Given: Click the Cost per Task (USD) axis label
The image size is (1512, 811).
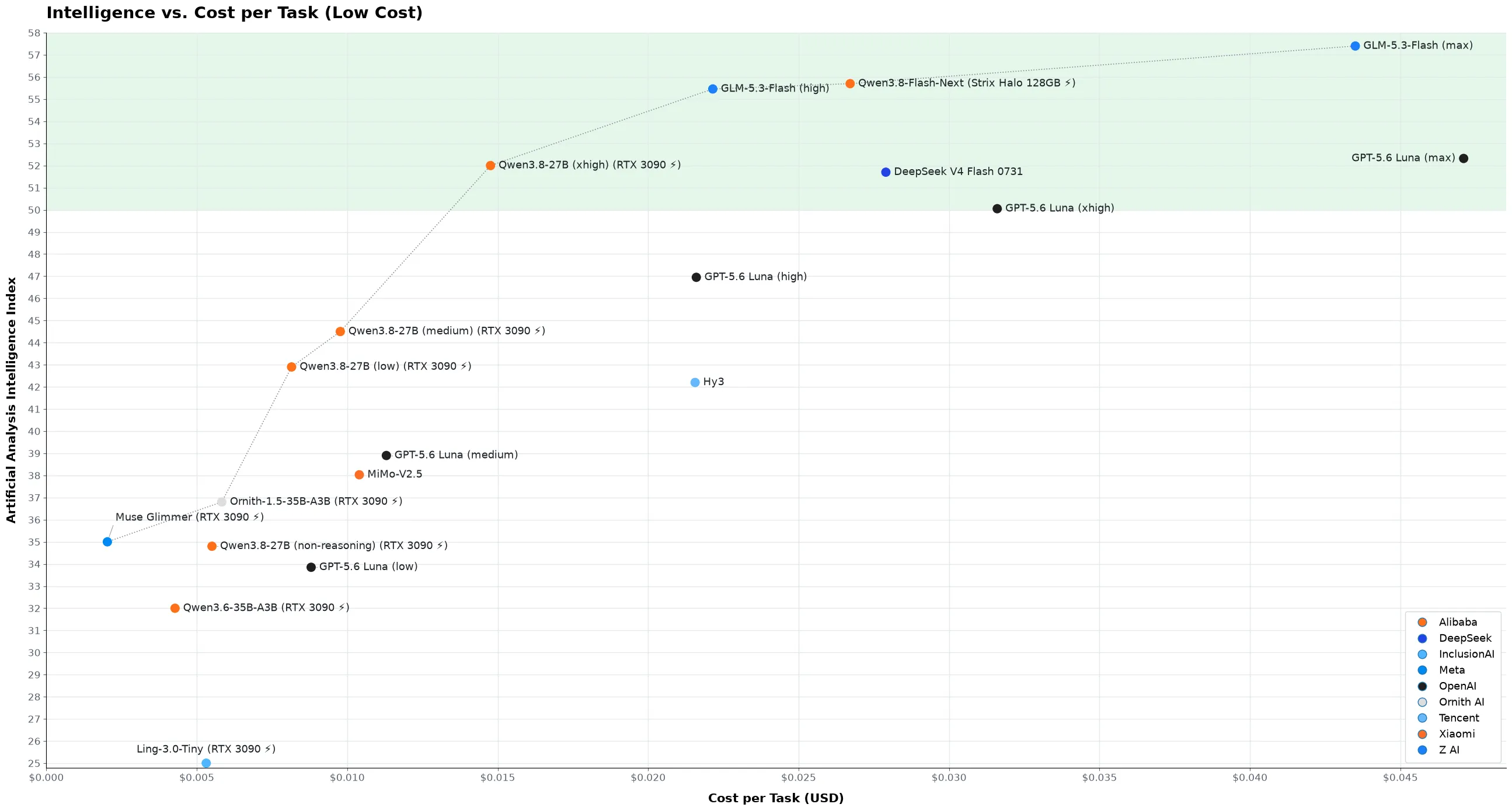Looking at the screenshot, I should tap(775, 798).
